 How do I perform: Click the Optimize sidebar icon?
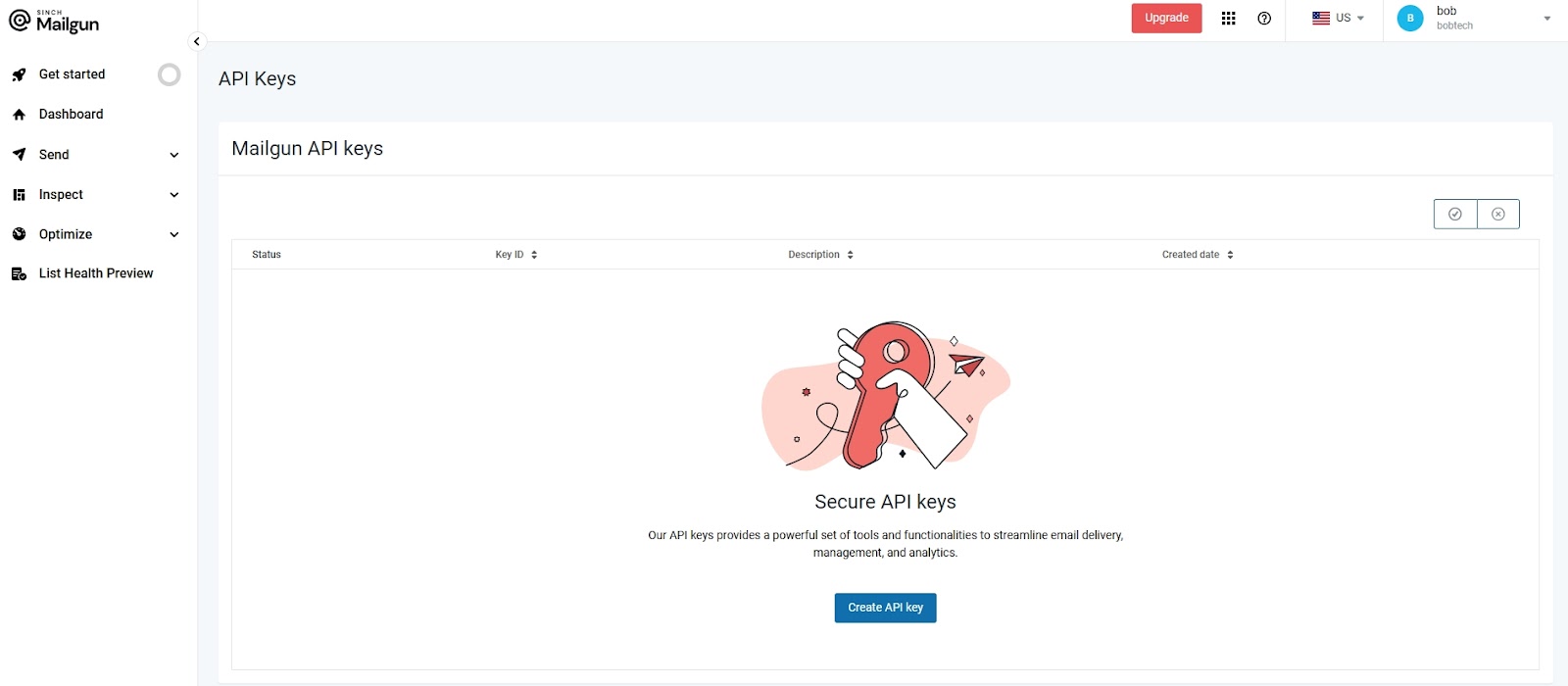tap(19, 234)
